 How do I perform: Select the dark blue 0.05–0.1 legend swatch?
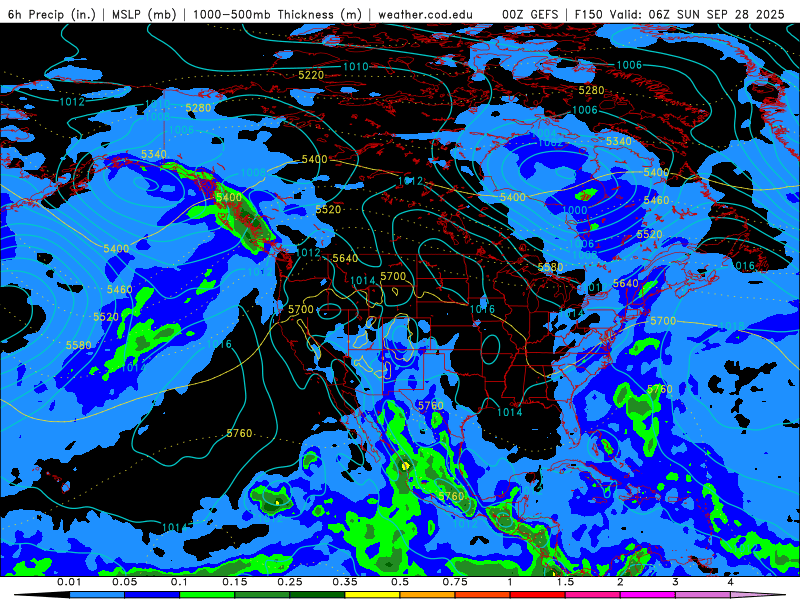click(x=152, y=595)
